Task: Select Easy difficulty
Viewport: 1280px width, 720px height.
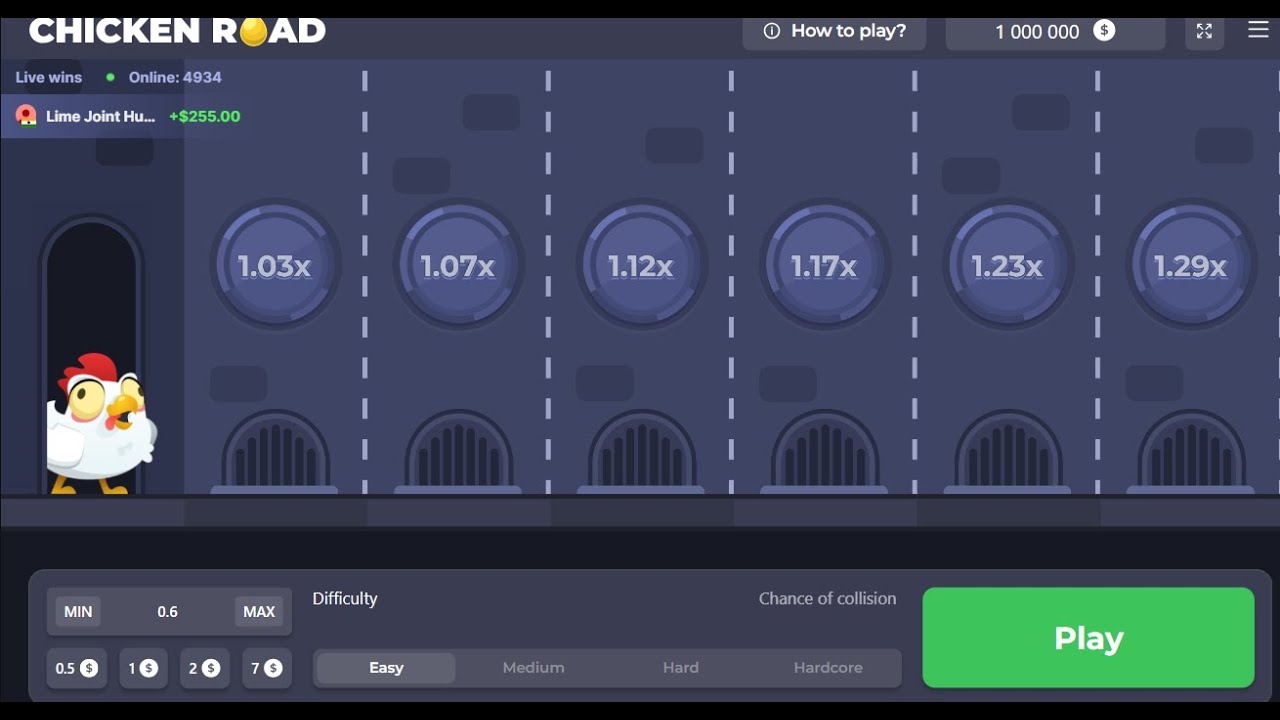Action: pyautogui.click(x=386, y=668)
